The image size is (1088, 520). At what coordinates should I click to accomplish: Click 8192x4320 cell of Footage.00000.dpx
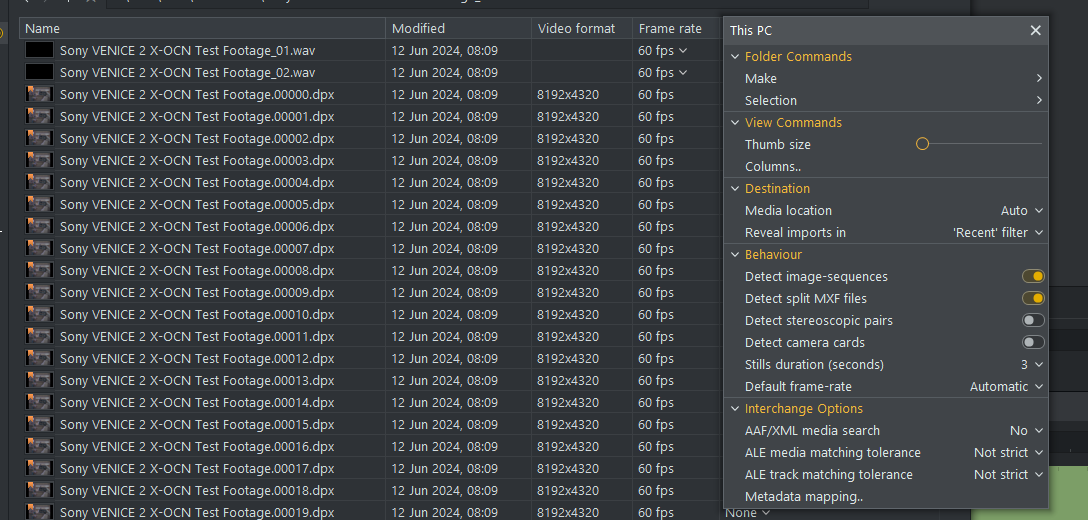pos(568,94)
